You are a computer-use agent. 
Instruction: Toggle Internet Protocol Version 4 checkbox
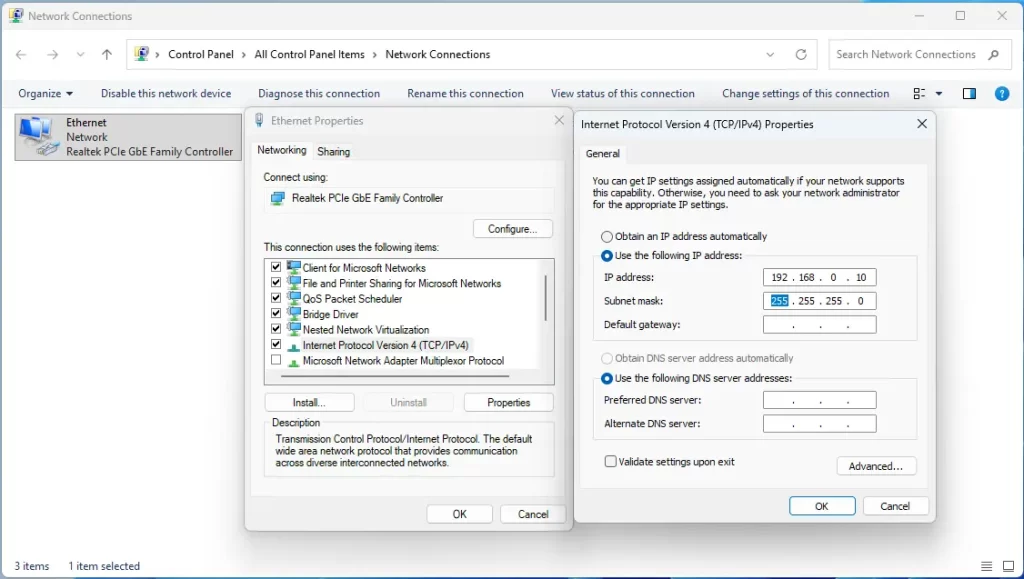coord(276,345)
